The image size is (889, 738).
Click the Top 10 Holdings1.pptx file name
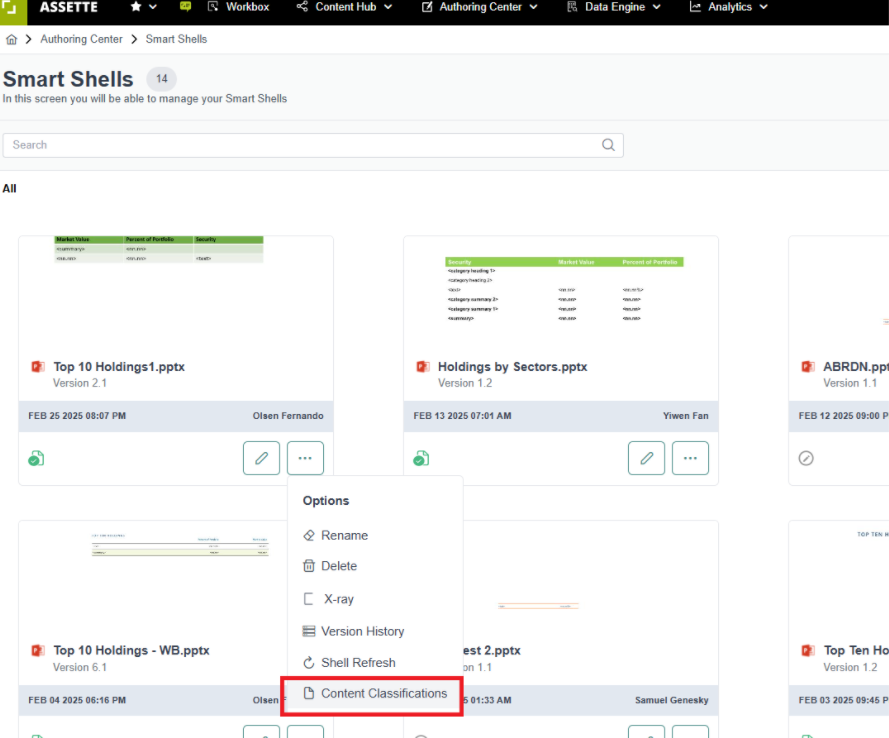(x=119, y=367)
